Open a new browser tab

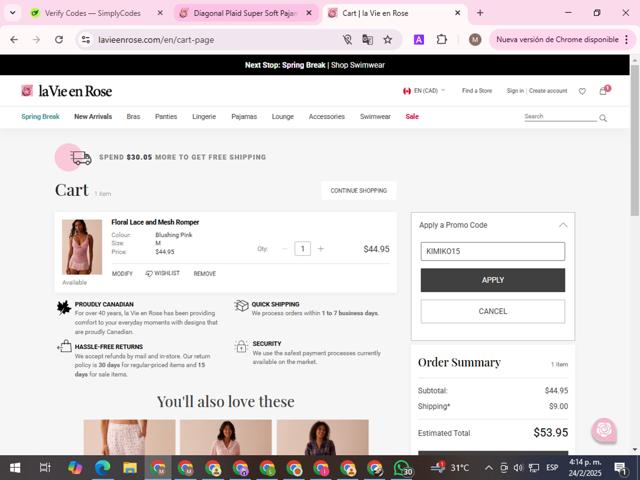pyautogui.click(x=480, y=13)
